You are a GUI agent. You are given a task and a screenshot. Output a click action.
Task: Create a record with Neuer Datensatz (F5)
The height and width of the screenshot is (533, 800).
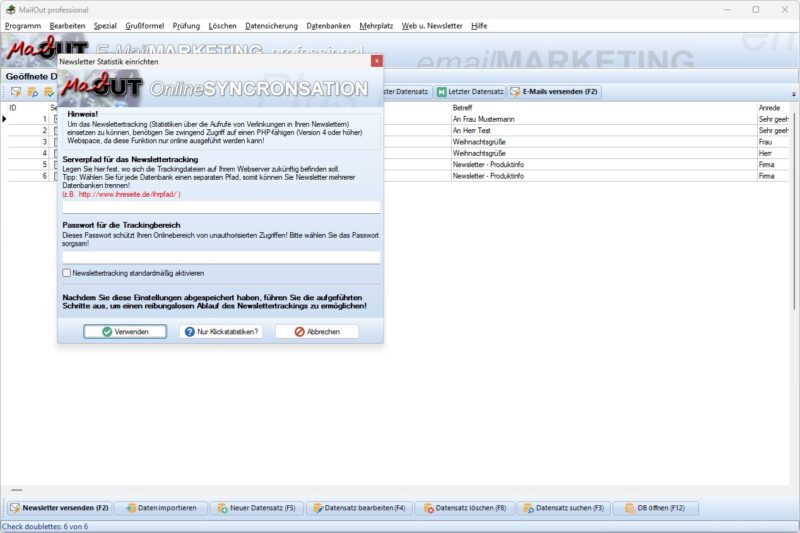click(256, 508)
